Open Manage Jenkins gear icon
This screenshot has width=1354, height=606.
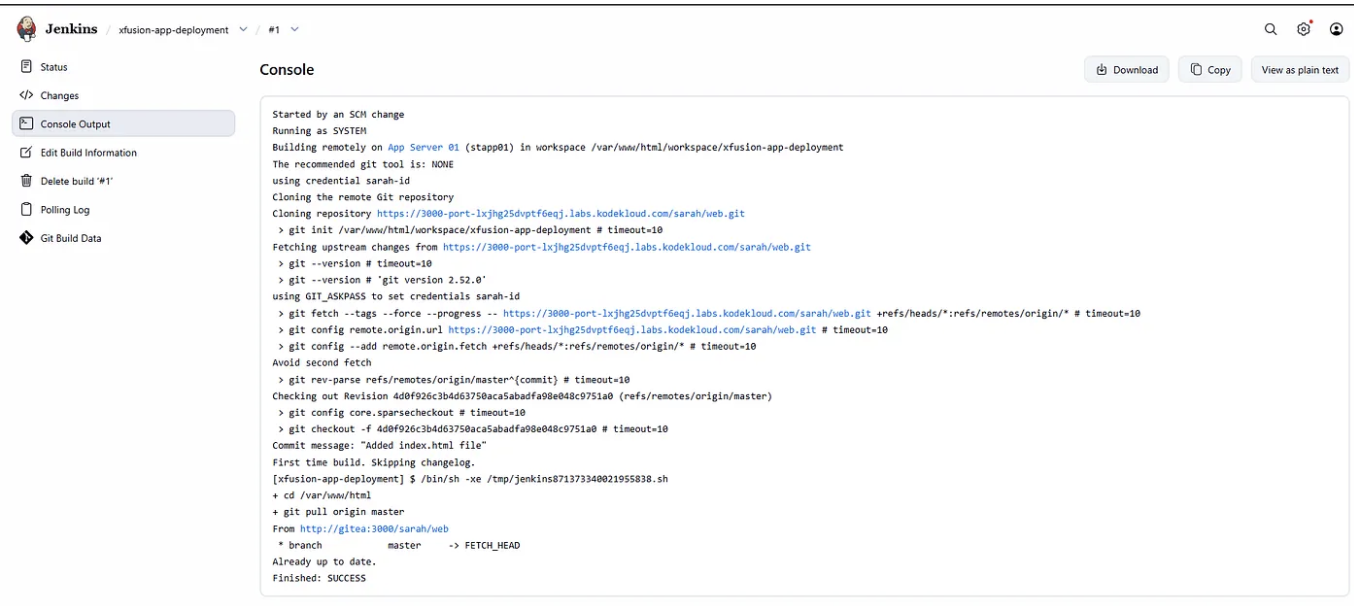pos(1304,29)
